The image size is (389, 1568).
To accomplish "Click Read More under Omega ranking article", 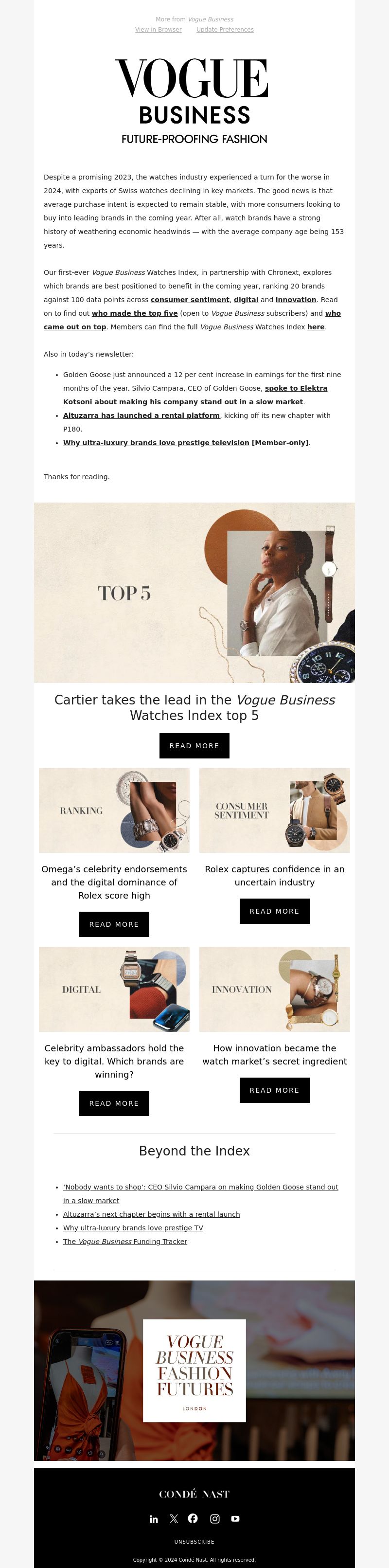I will [x=114, y=924].
